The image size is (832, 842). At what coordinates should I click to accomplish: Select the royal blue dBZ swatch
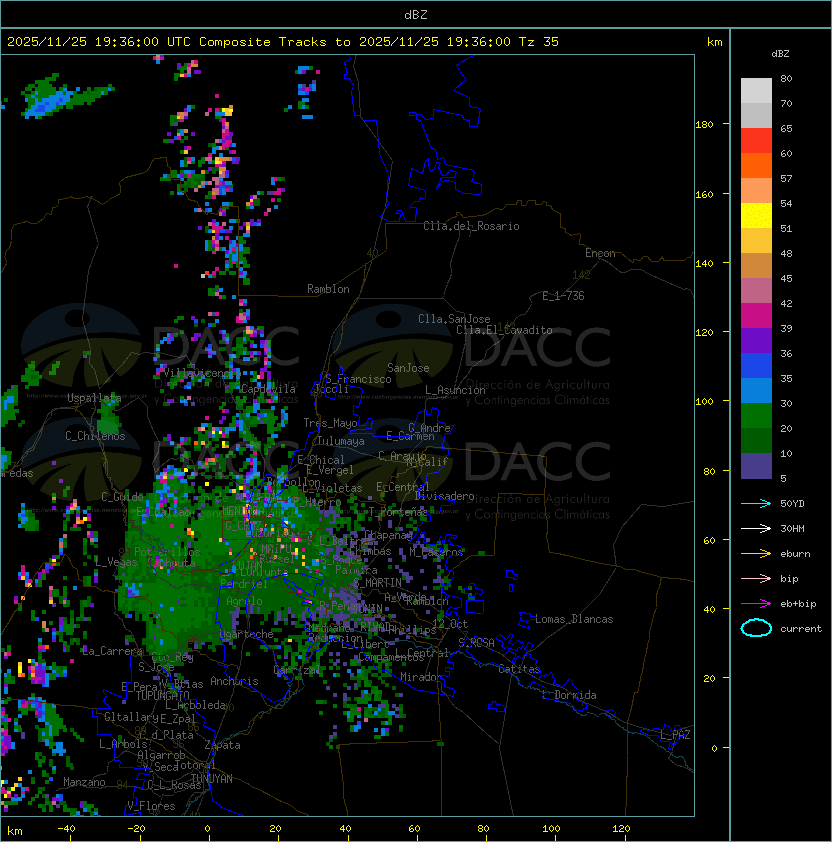(x=756, y=365)
